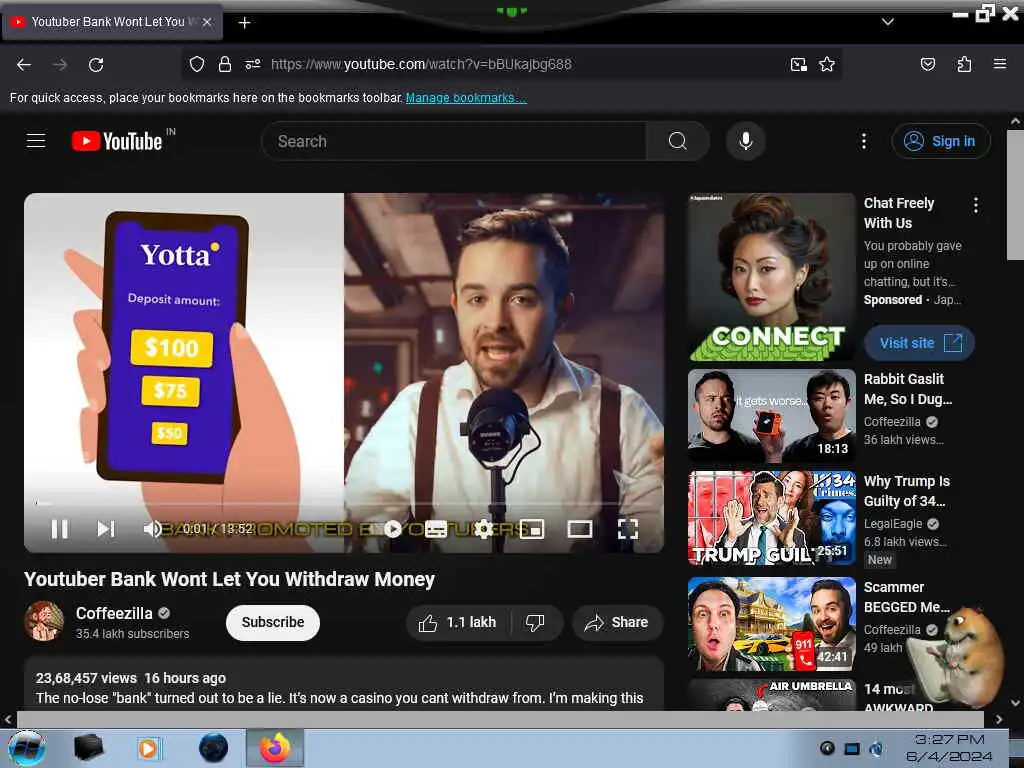
Task: Skip to the next video
Action: (x=106, y=529)
